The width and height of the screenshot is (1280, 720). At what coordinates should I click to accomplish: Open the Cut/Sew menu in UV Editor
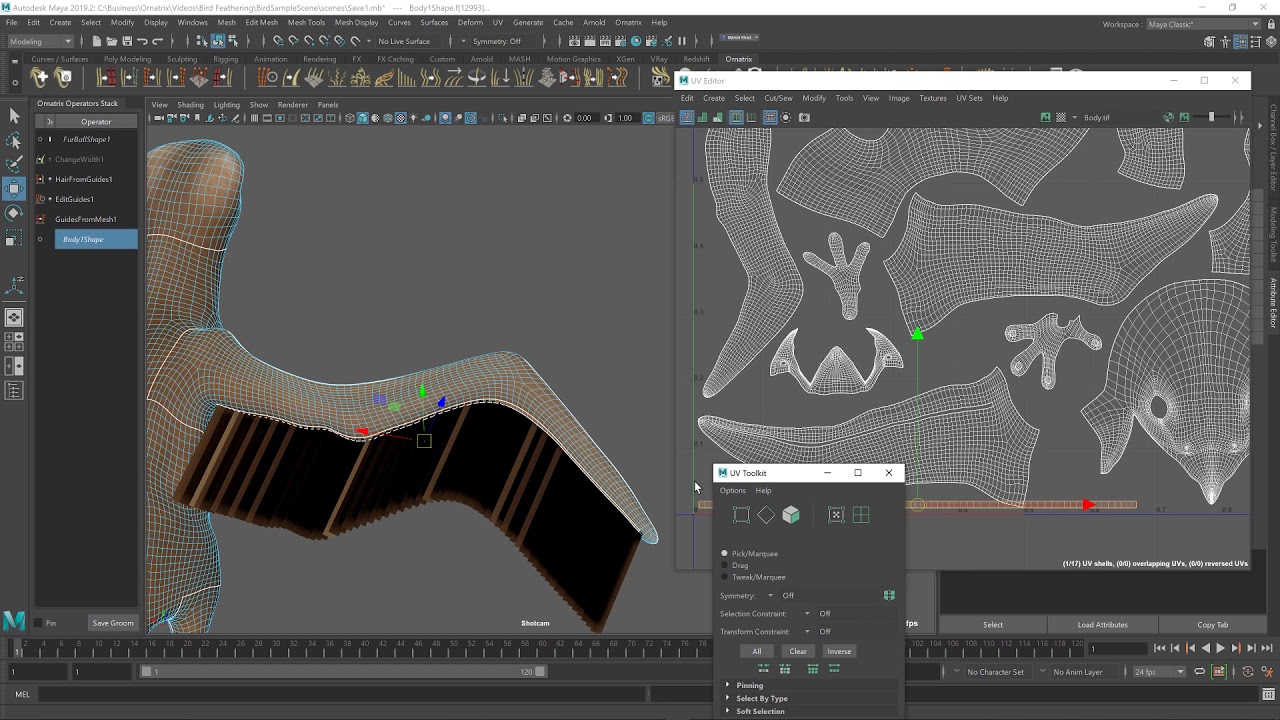778,98
